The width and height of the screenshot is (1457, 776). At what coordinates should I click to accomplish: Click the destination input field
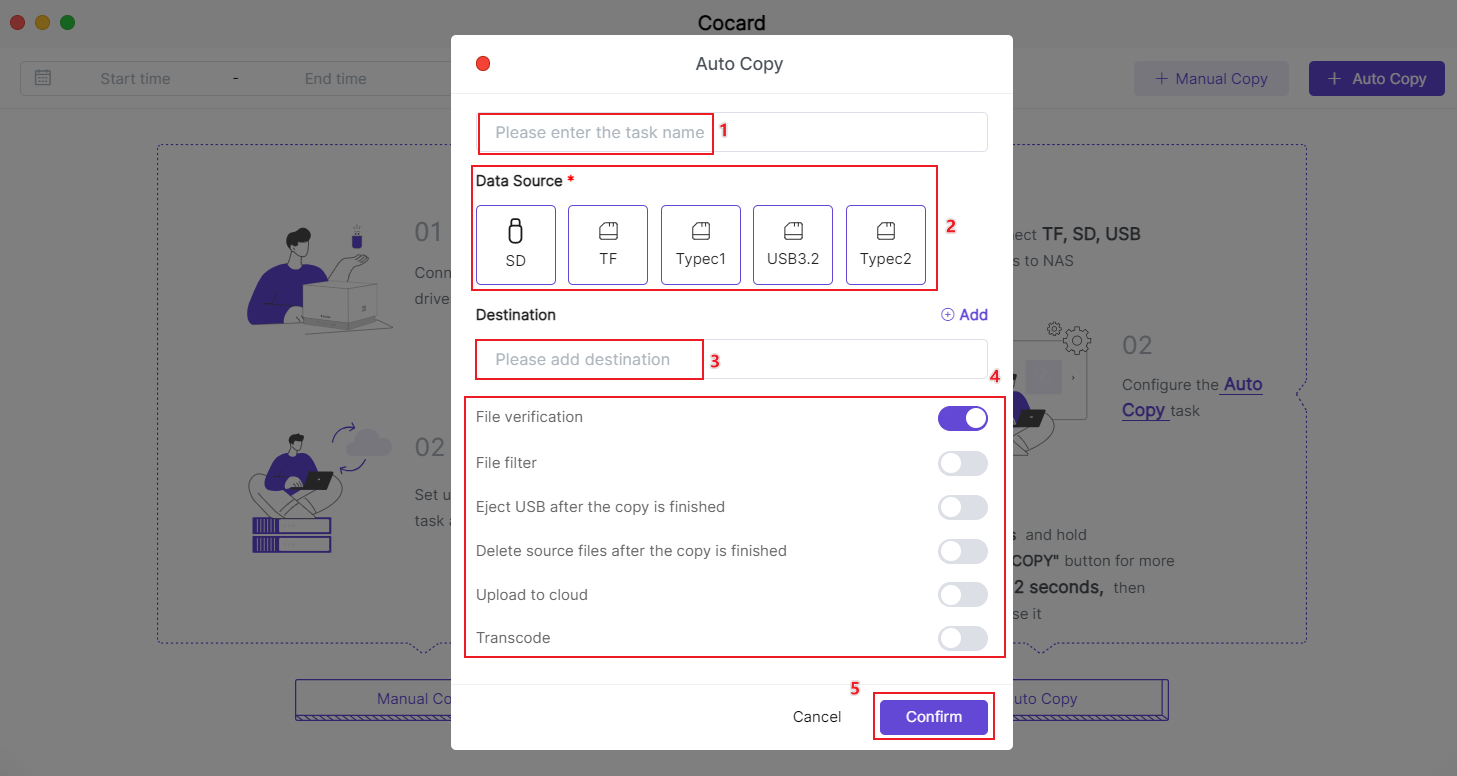point(732,359)
